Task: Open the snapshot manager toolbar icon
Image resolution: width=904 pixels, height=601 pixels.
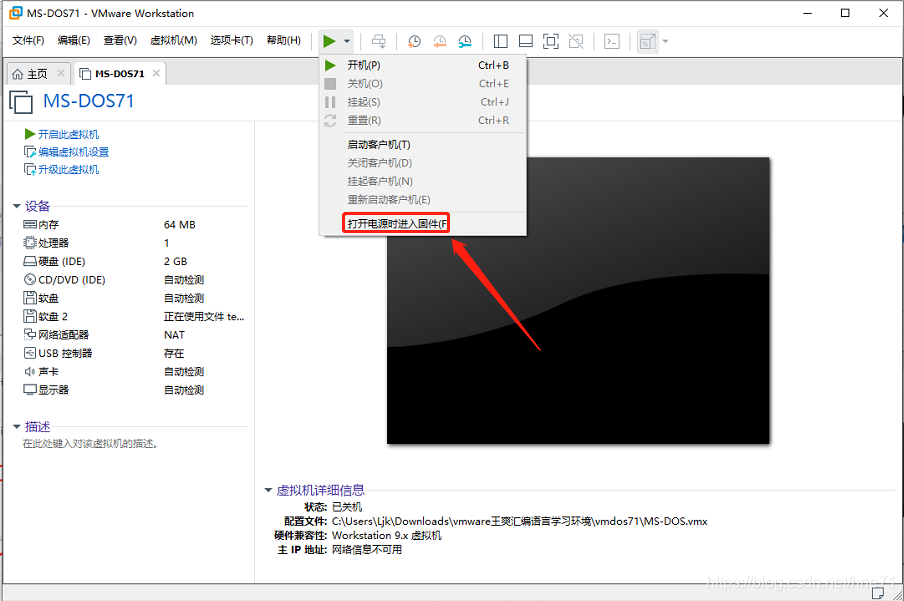Action: (465, 42)
